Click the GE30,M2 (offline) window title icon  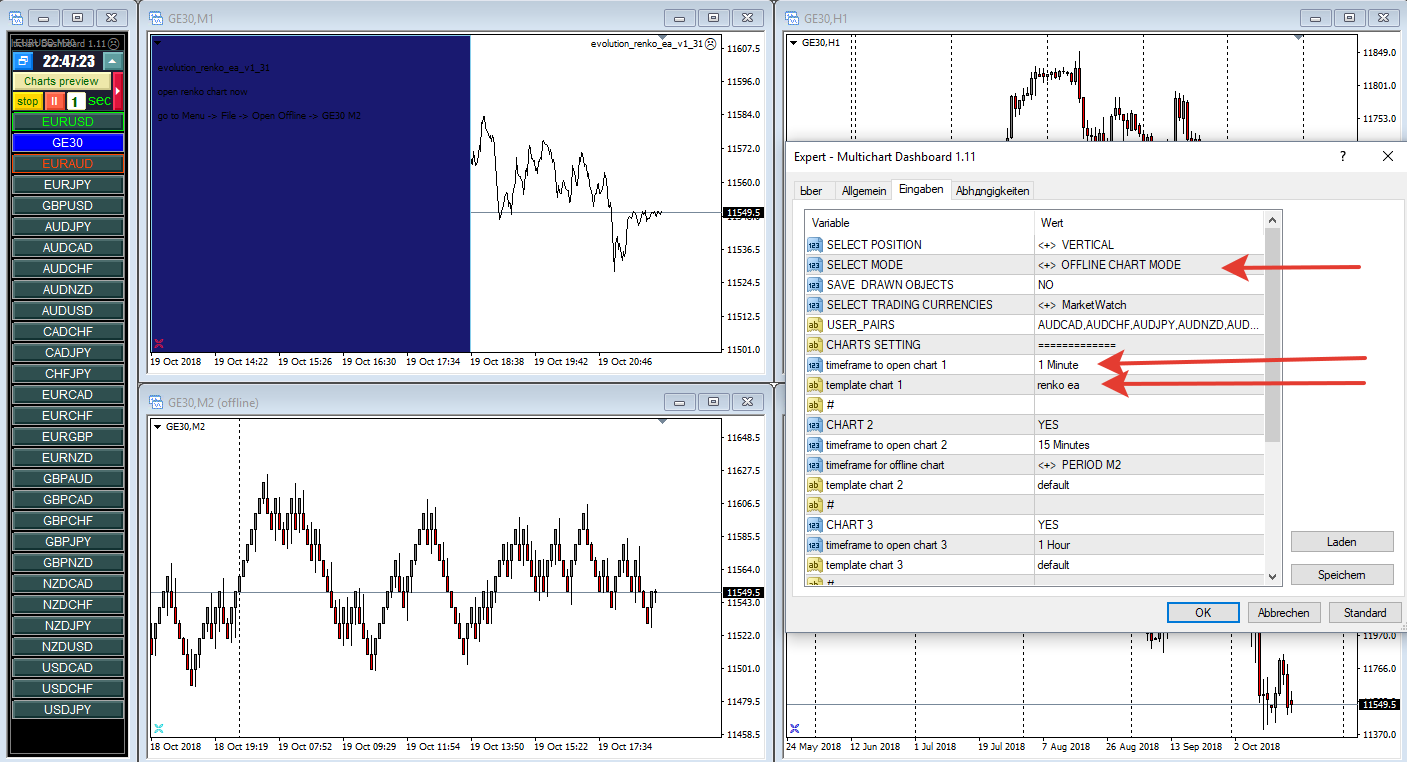click(x=155, y=402)
